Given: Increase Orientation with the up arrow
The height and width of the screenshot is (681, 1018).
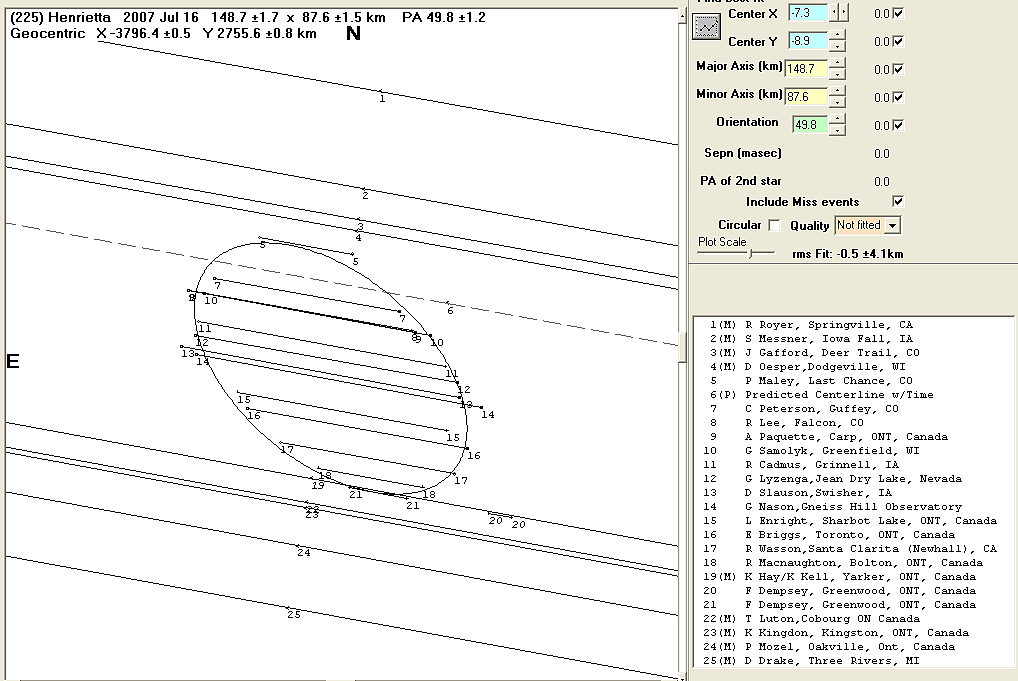Looking at the screenshot, I should (x=838, y=119).
